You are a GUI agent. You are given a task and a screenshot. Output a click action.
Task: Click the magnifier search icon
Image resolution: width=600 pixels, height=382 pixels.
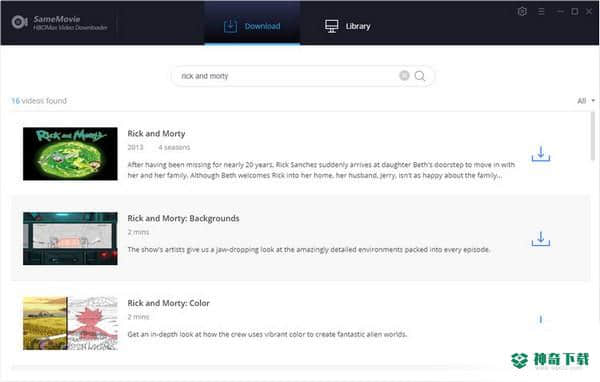tap(420, 76)
